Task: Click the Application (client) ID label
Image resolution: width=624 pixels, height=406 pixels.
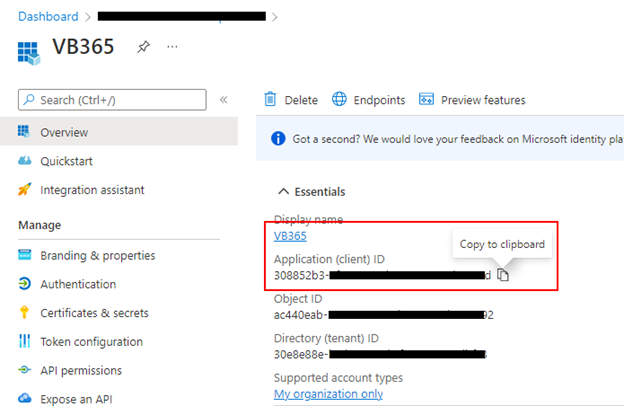Action: [x=329, y=260]
